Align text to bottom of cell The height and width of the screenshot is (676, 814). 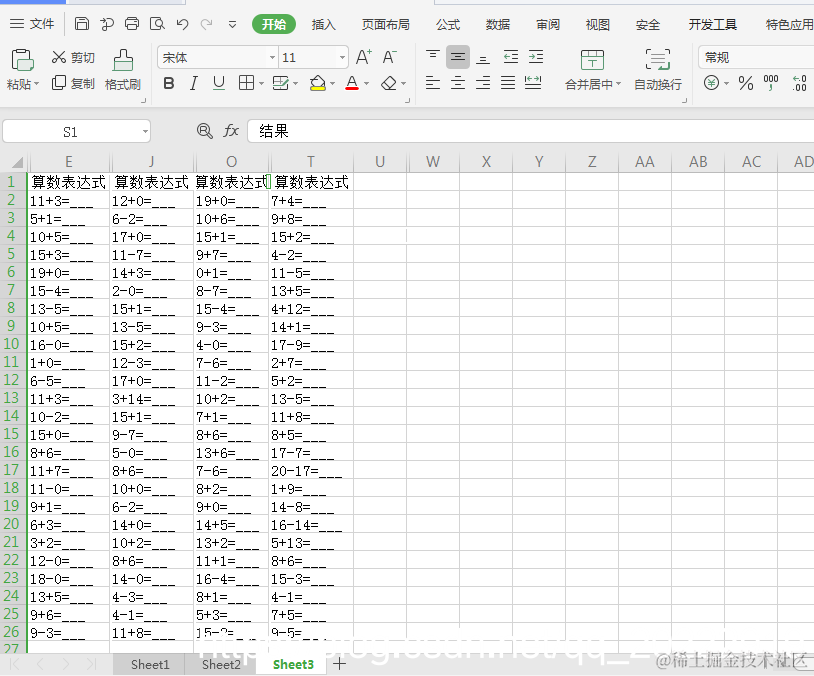483,57
